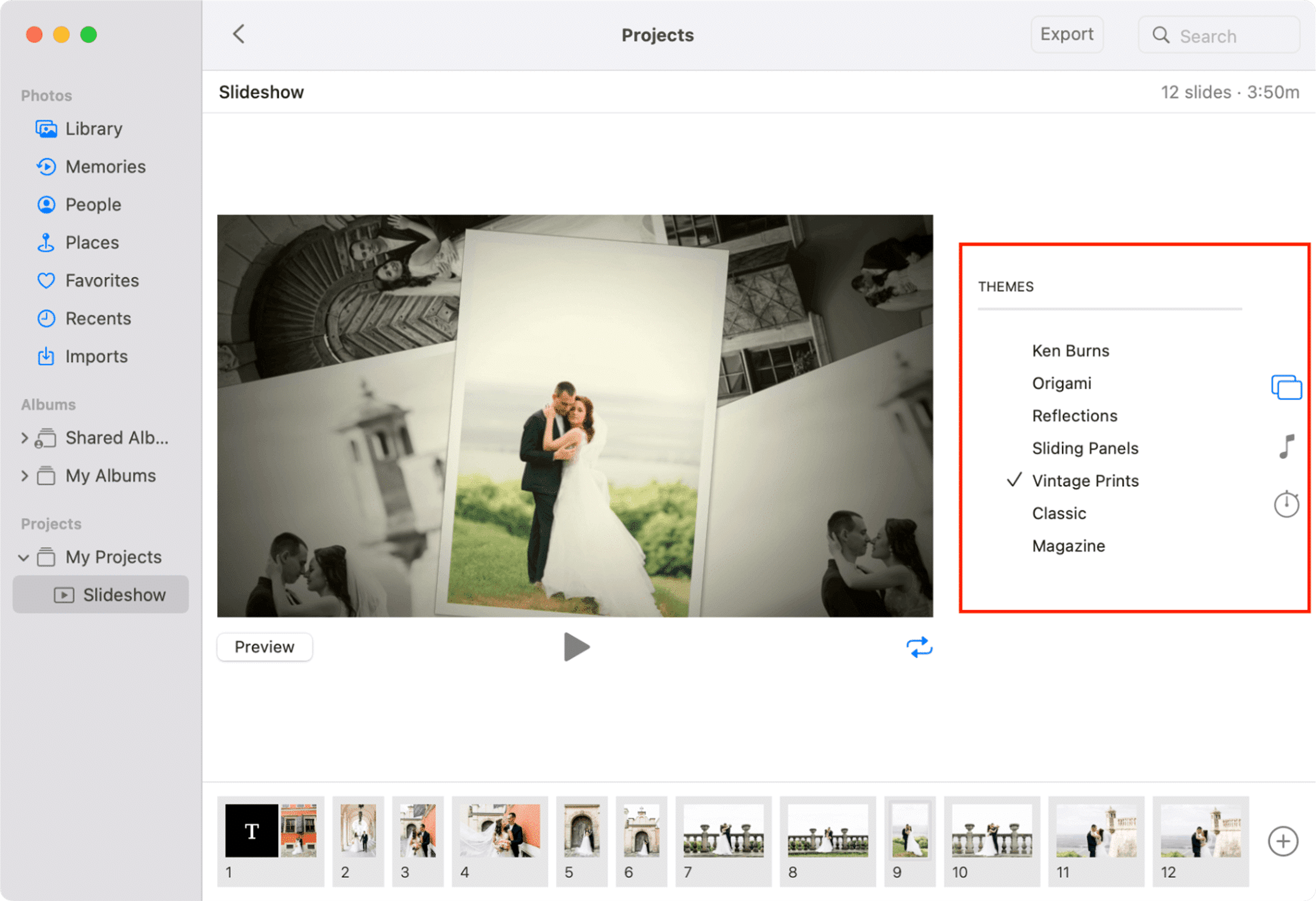Click the Shared Albums folder icon
The height and width of the screenshot is (901, 1316).
point(45,438)
